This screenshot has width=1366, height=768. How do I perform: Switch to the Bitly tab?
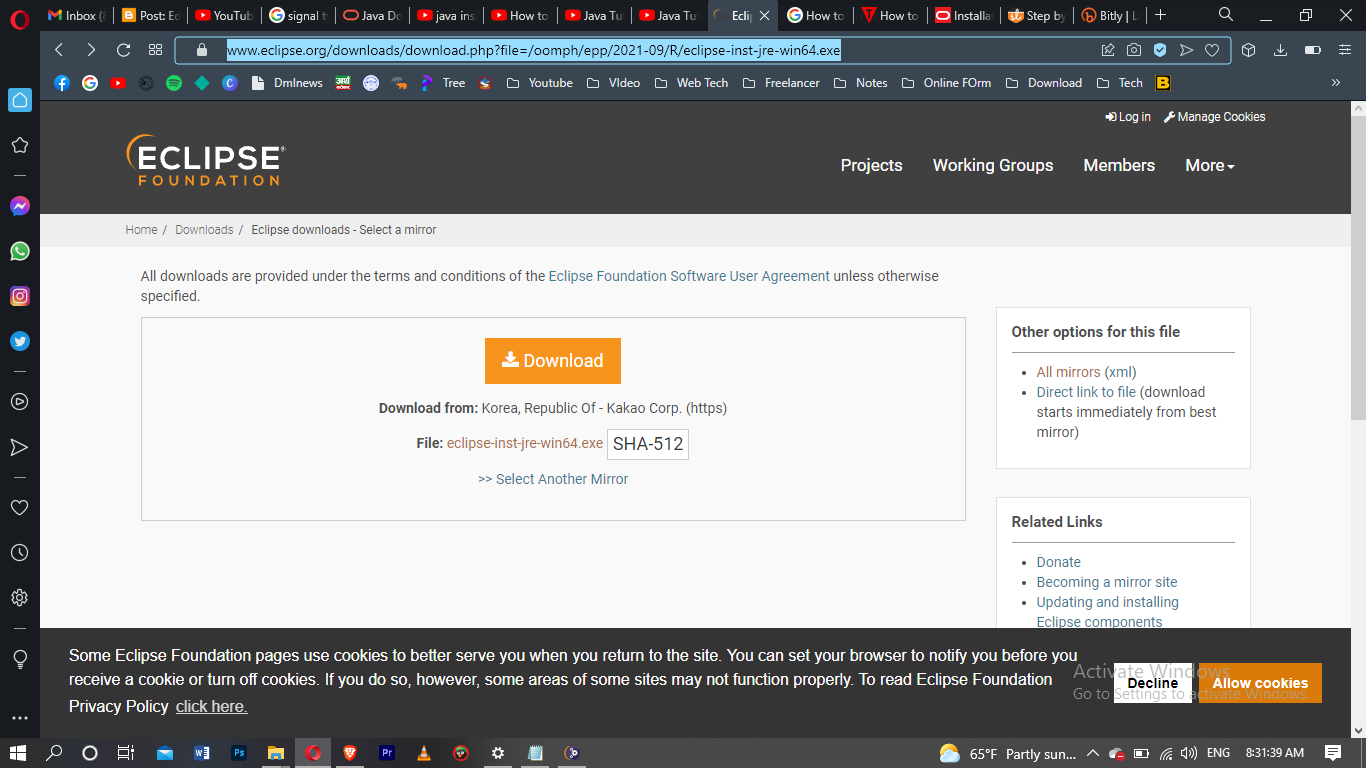pyautogui.click(x=1111, y=15)
